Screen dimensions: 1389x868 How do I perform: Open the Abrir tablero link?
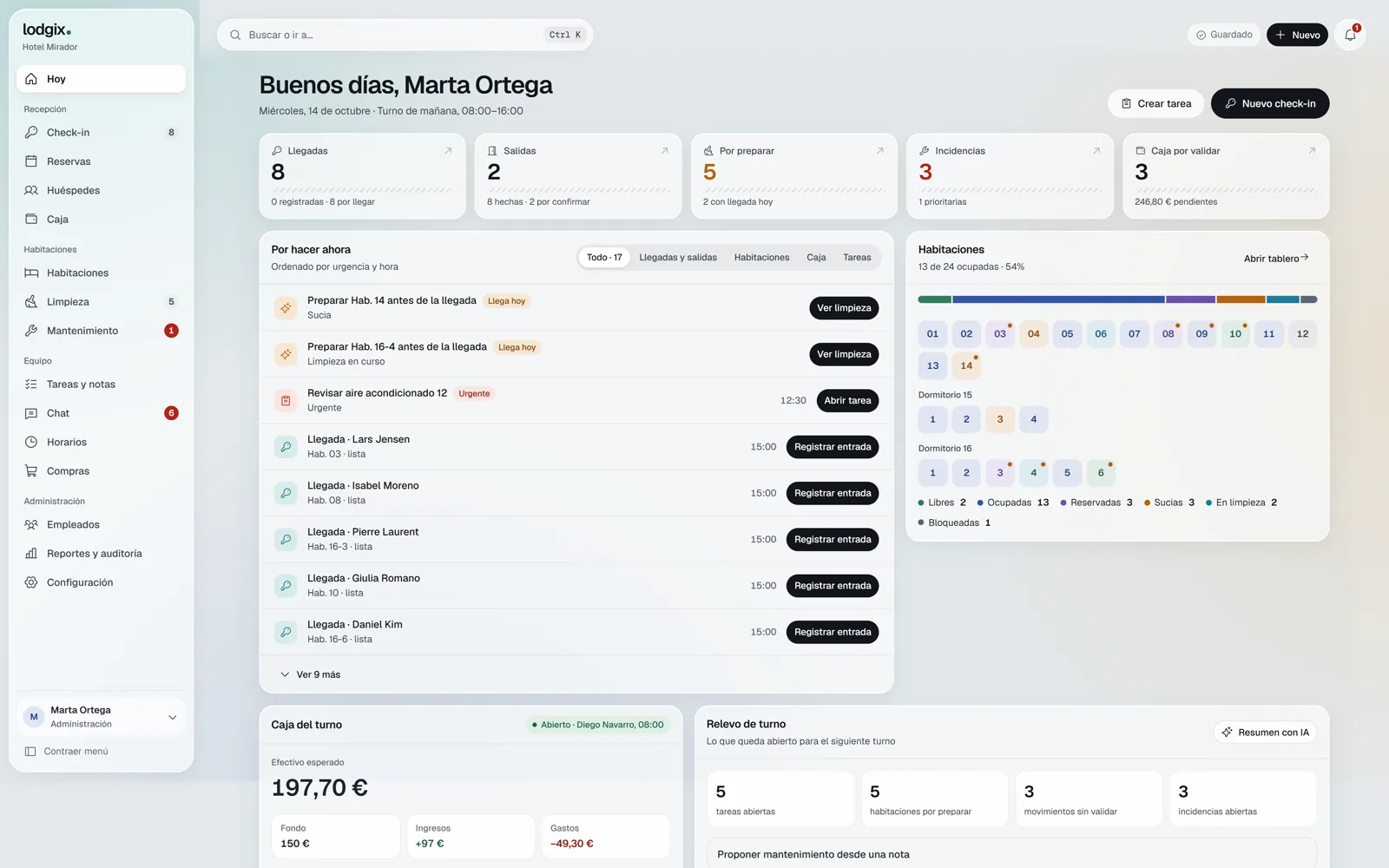pyautogui.click(x=1276, y=259)
